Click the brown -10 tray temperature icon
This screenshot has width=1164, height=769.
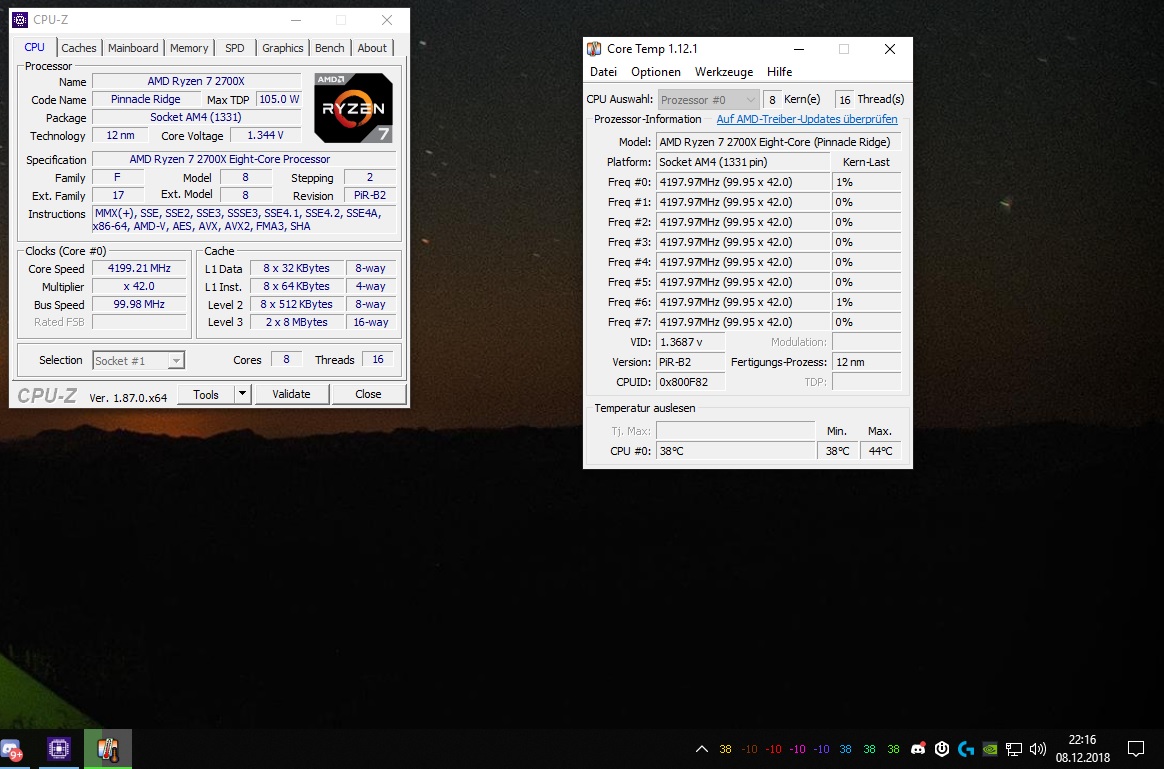coord(750,749)
